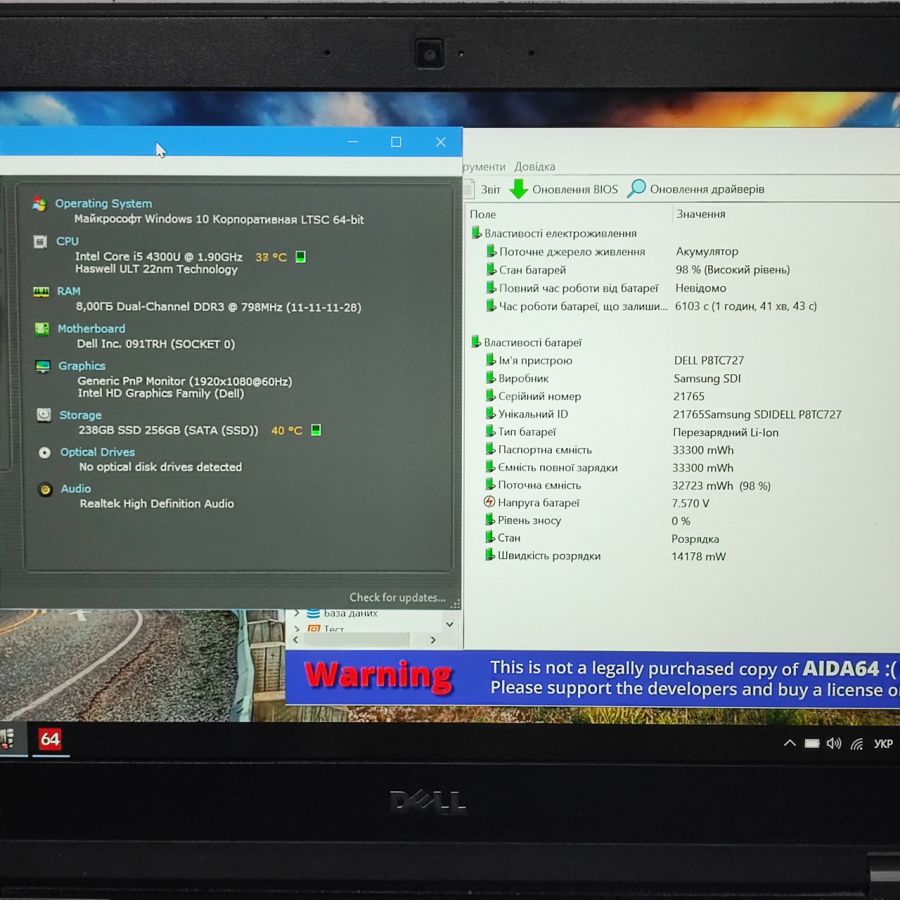Click the Звіт report toolbar button

click(x=484, y=189)
